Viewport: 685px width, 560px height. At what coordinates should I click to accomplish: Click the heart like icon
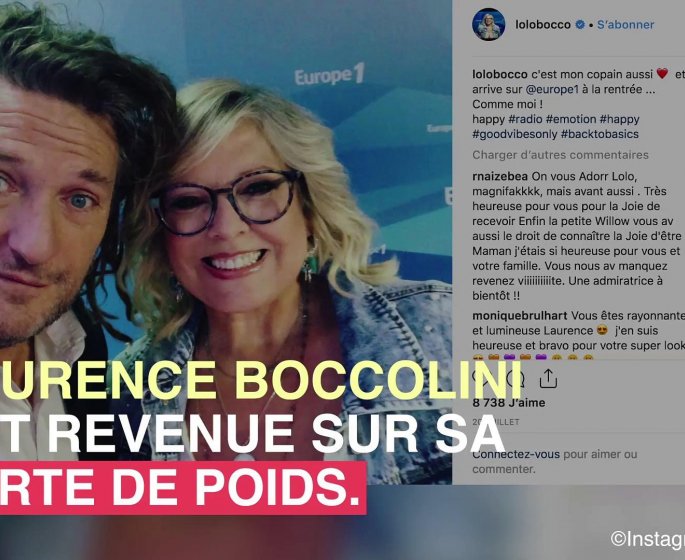(x=481, y=378)
